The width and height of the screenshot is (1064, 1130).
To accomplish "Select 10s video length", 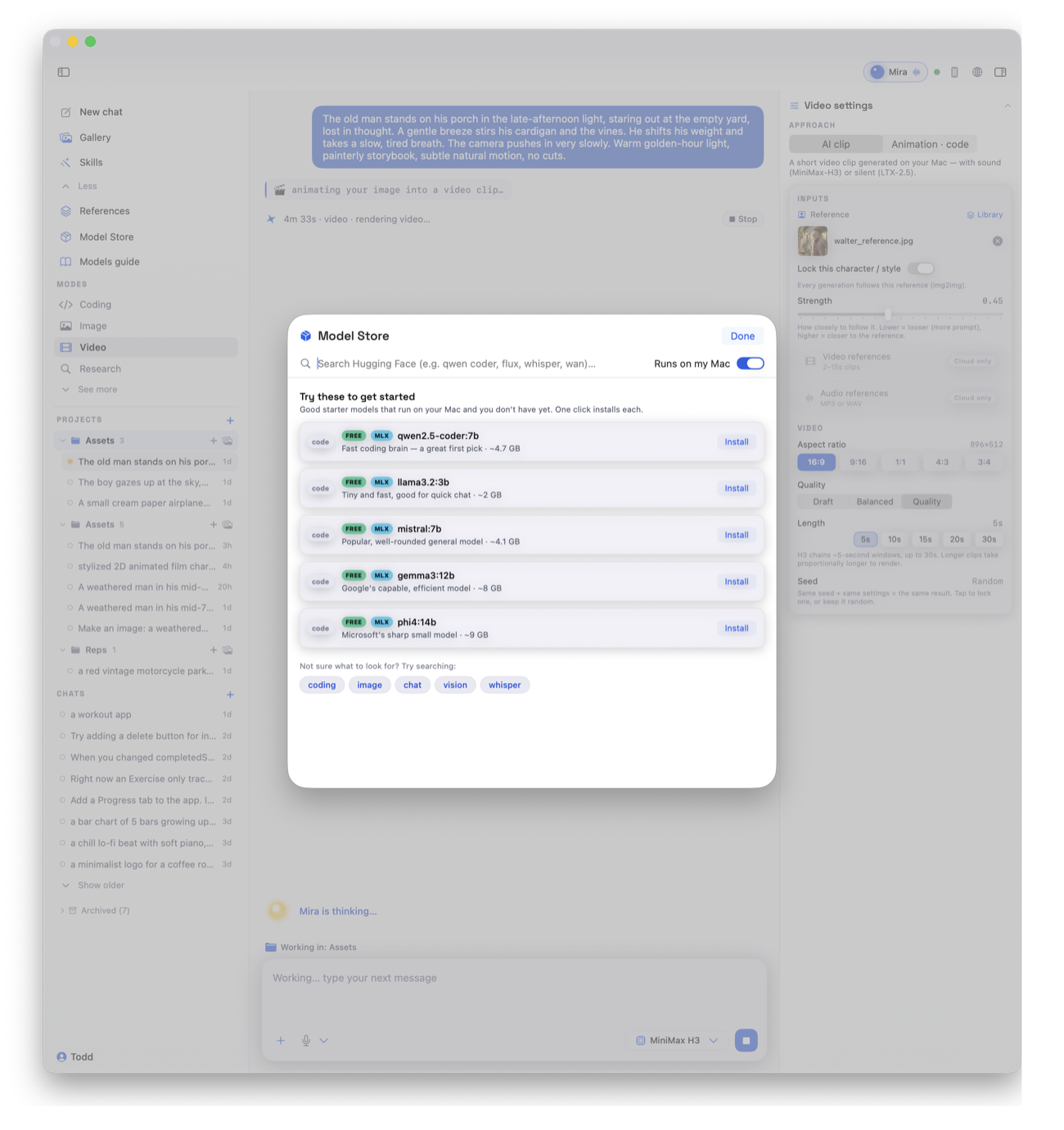I will point(895,539).
